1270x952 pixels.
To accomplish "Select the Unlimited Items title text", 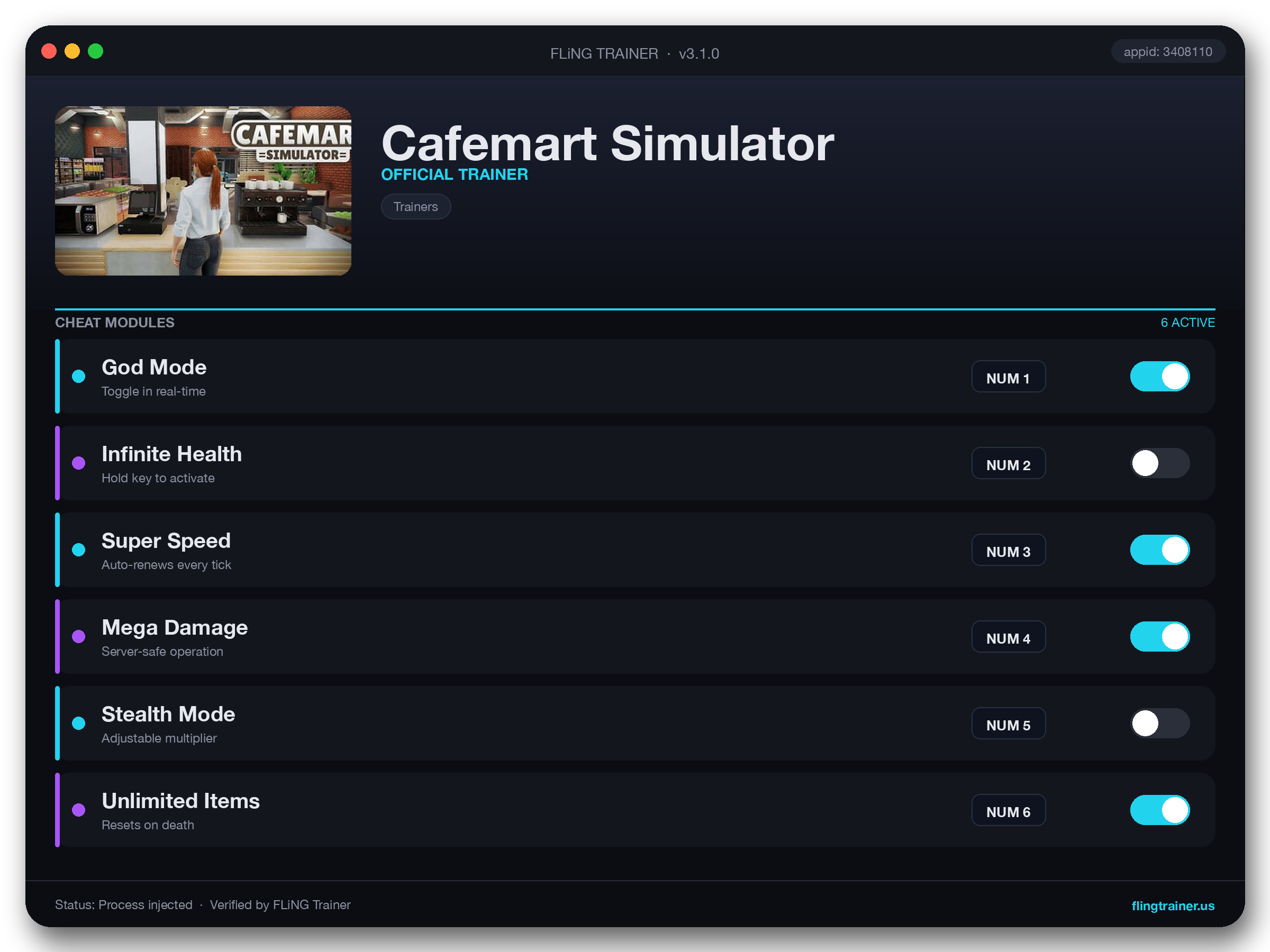I will click(x=180, y=801).
